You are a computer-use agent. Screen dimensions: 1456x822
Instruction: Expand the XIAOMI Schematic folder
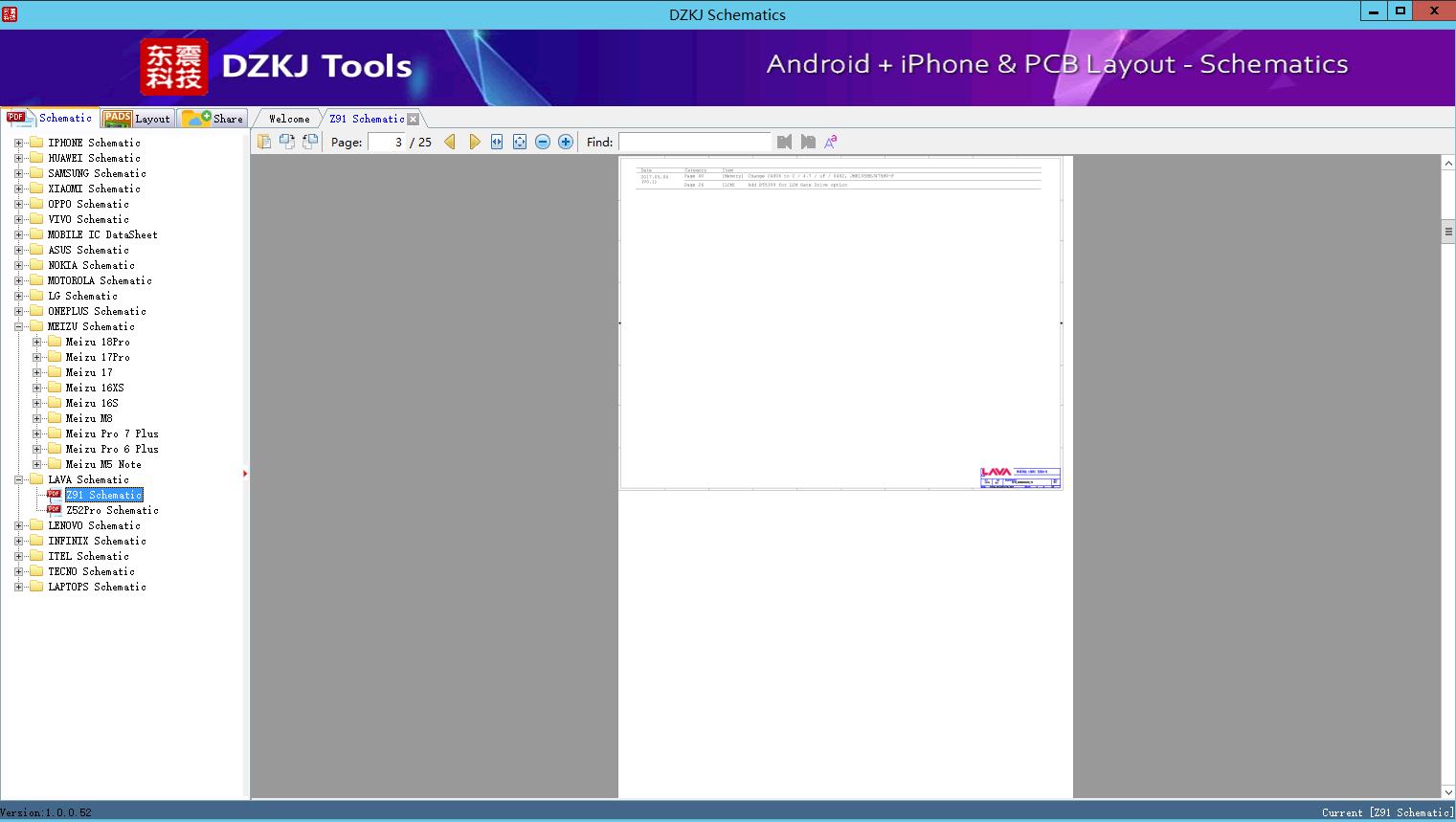tap(18, 189)
